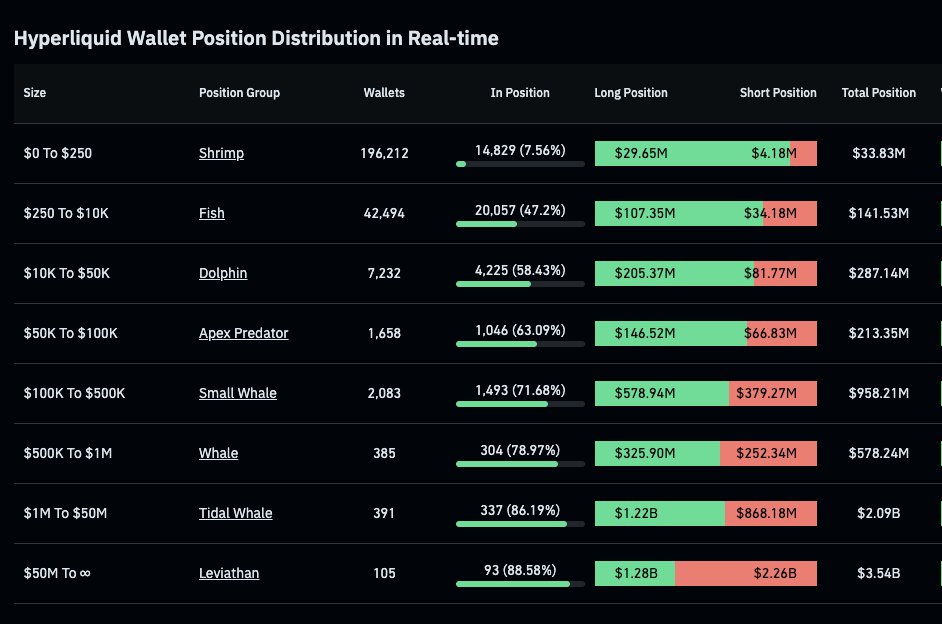Click the $1.22B green long segment
942x624 pixels.
click(660, 513)
